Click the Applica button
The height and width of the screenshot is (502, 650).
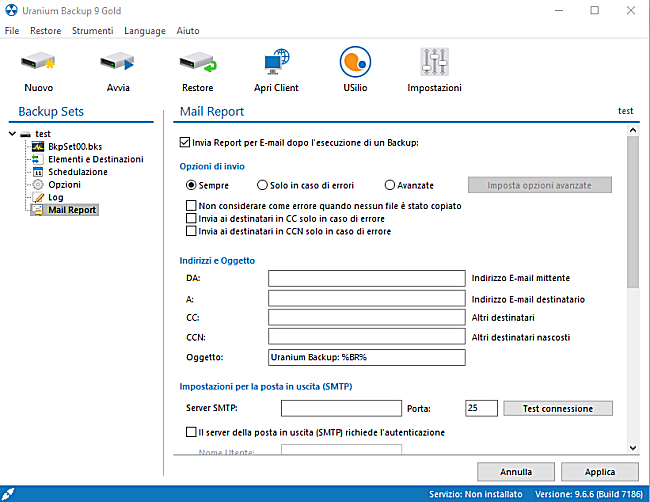tap(599, 472)
